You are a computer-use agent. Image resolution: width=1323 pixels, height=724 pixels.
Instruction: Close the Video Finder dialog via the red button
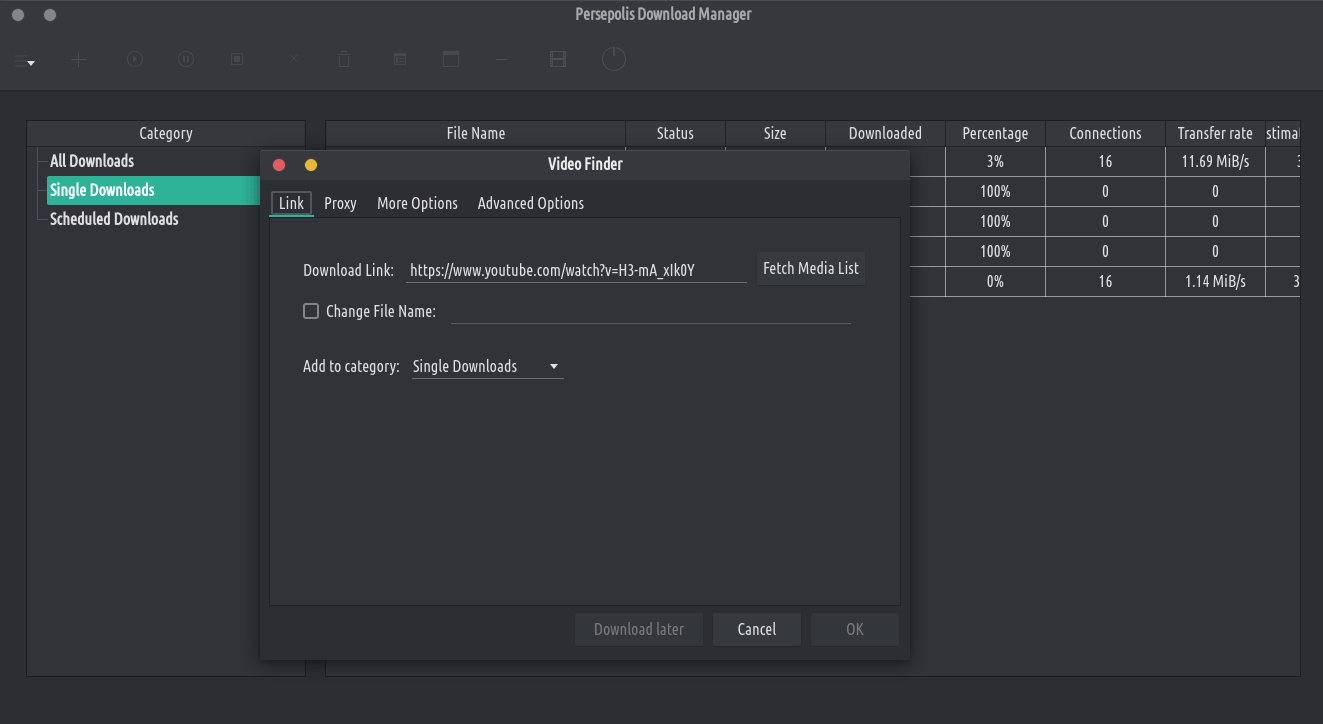coord(280,165)
